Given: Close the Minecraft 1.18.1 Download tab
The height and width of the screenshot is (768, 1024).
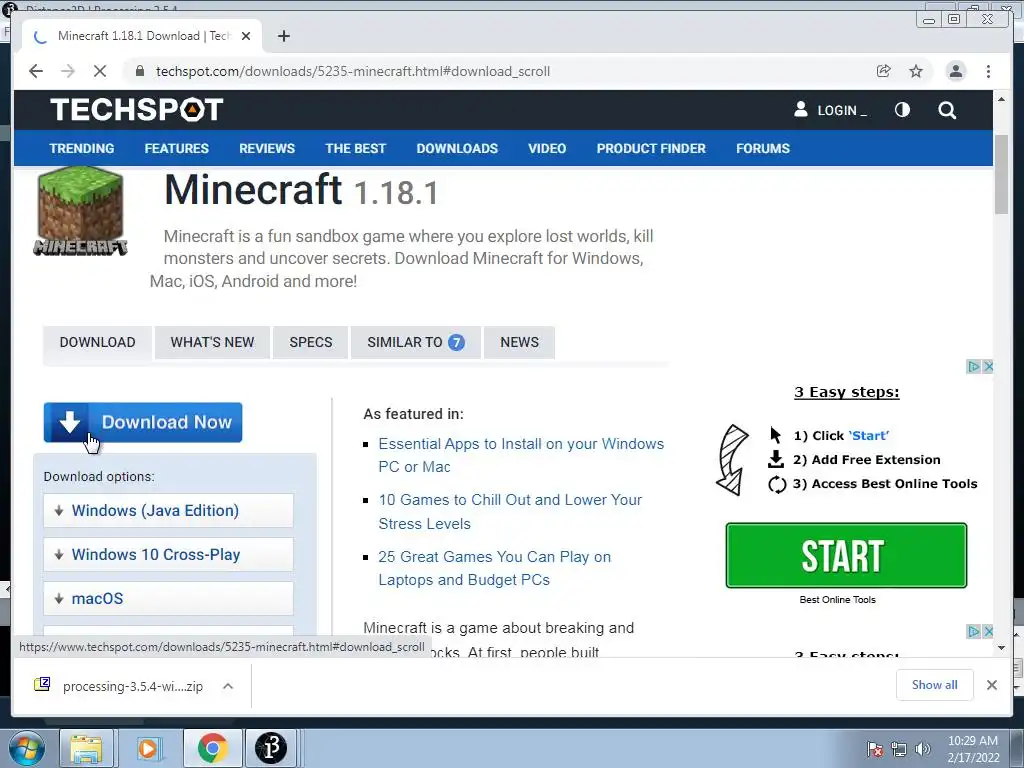Looking at the screenshot, I should click(246, 36).
